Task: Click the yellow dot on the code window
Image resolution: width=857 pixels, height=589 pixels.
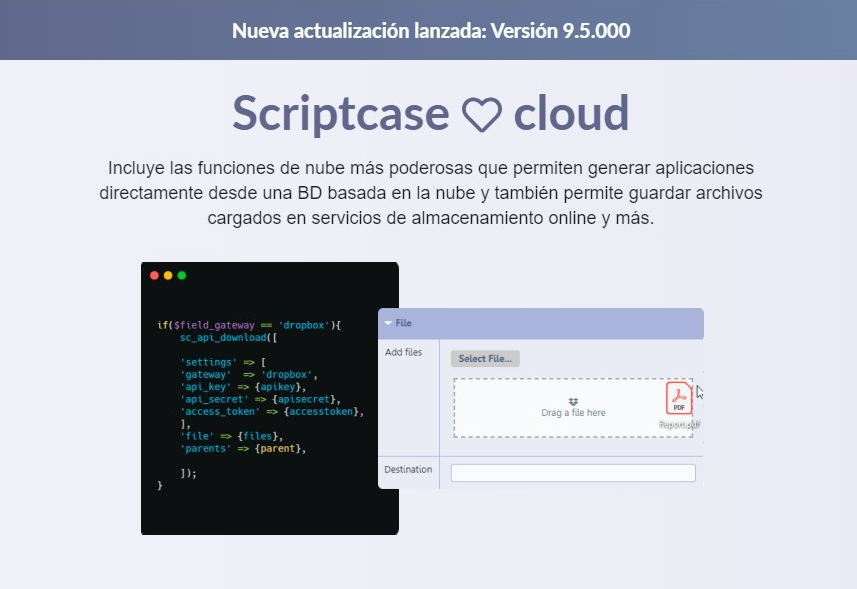Action: tap(170, 275)
